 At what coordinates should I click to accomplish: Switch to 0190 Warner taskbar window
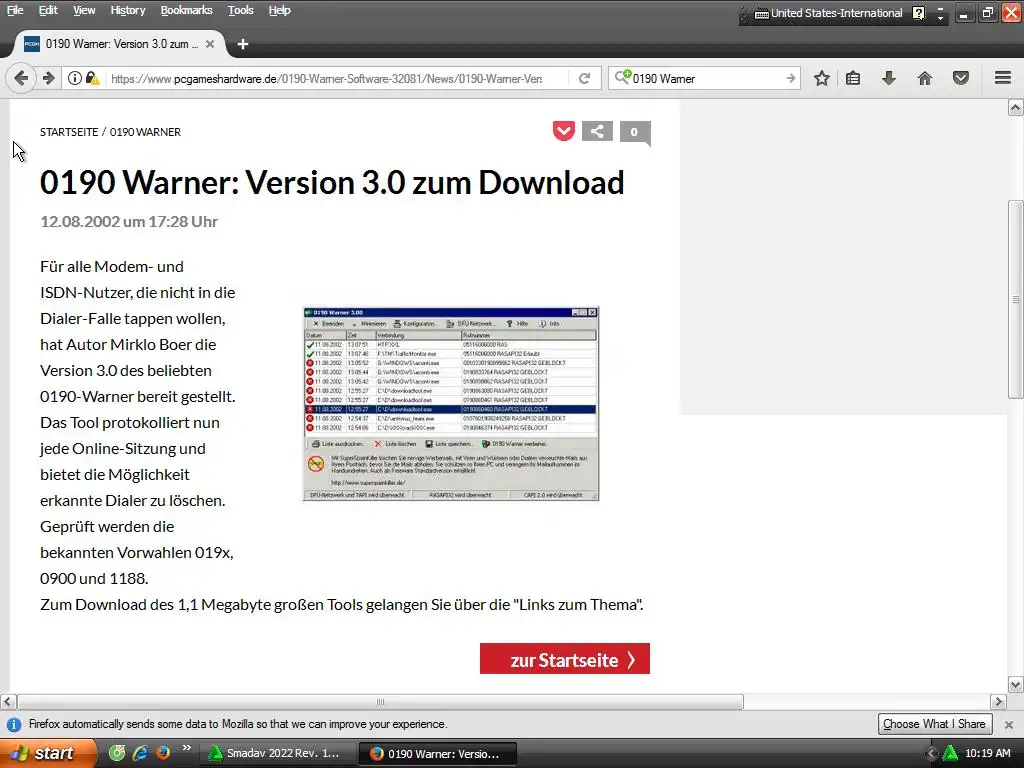[x=438, y=754]
